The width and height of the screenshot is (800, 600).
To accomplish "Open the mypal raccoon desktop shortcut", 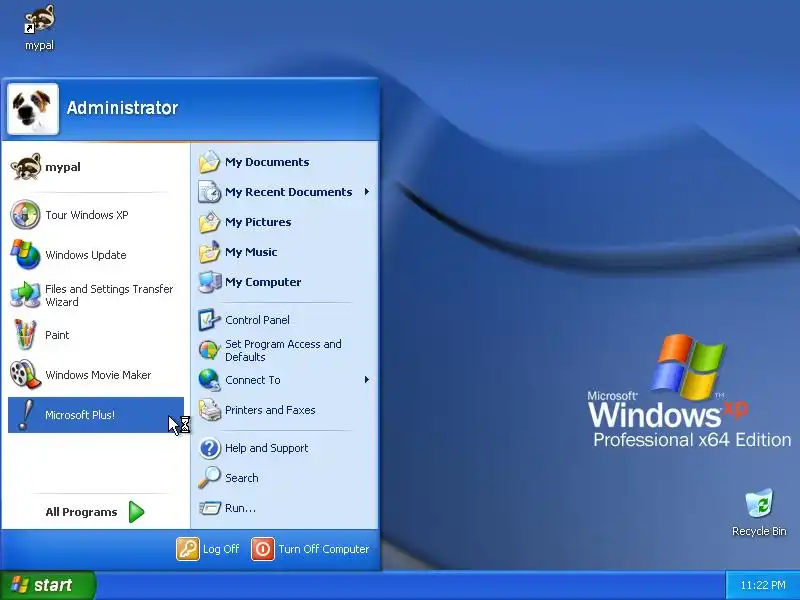I will pos(39,19).
